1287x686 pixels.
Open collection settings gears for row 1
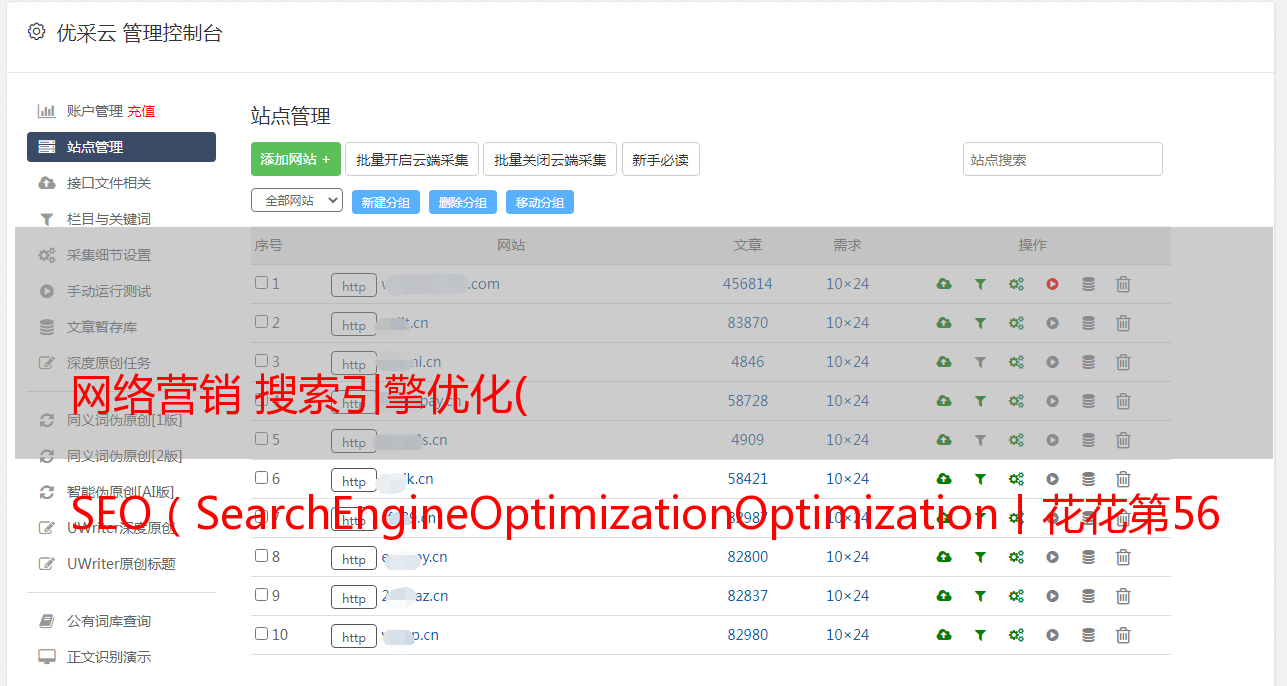pos(1016,284)
